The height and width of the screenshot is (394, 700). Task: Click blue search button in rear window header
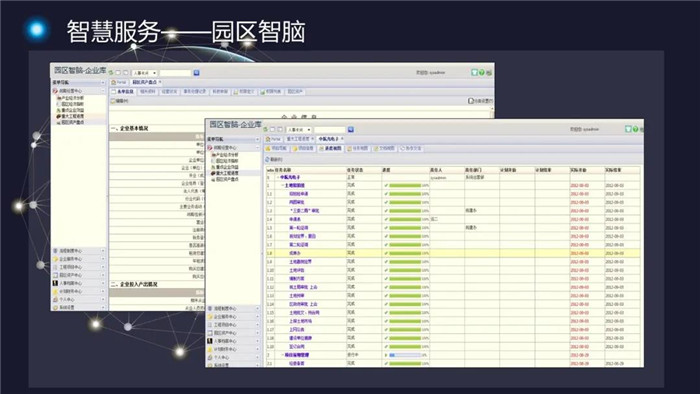coord(196,73)
